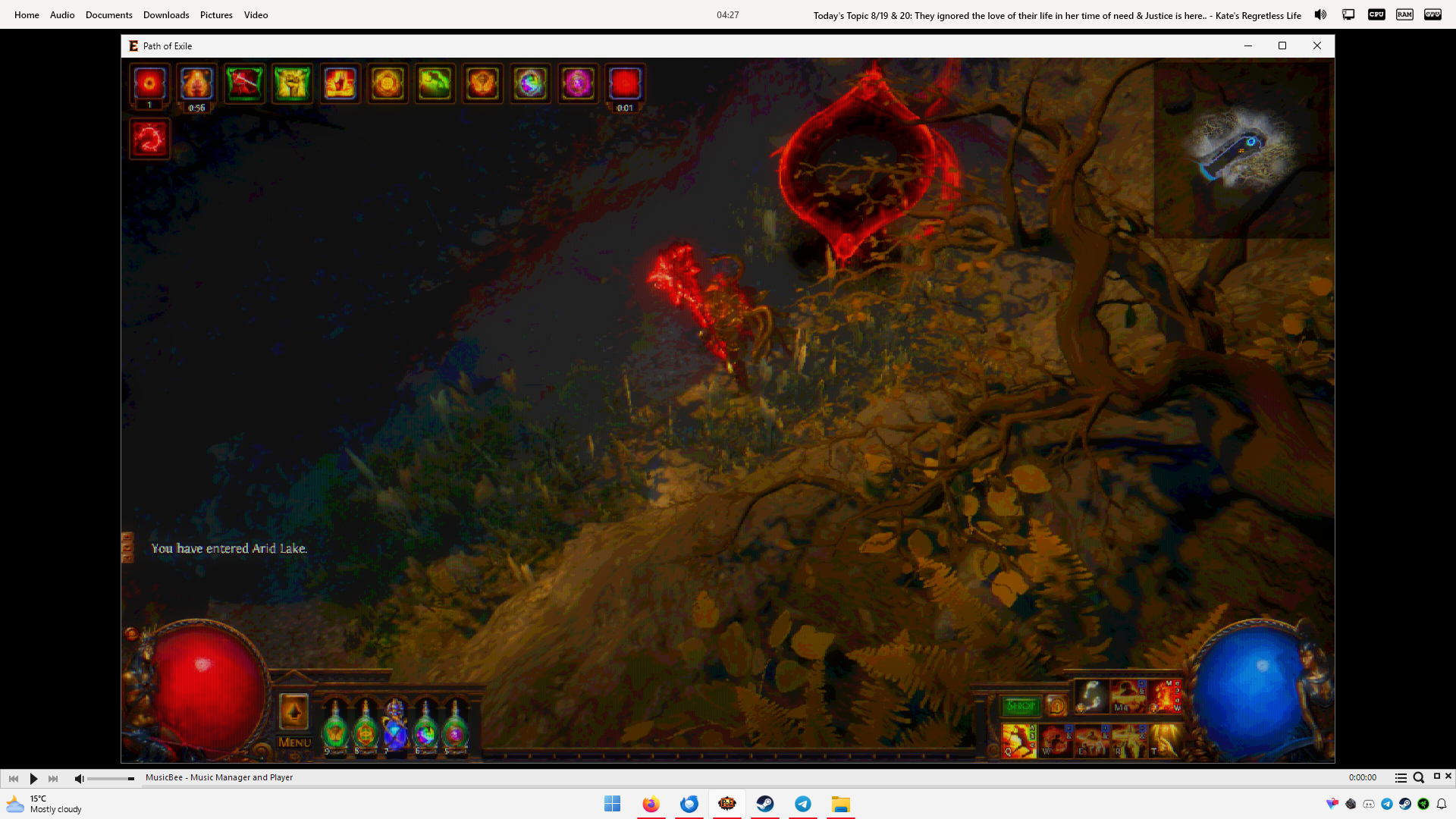Image resolution: width=1456 pixels, height=819 pixels.
Task: Click MusicBee previous track button
Action: (x=14, y=778)
